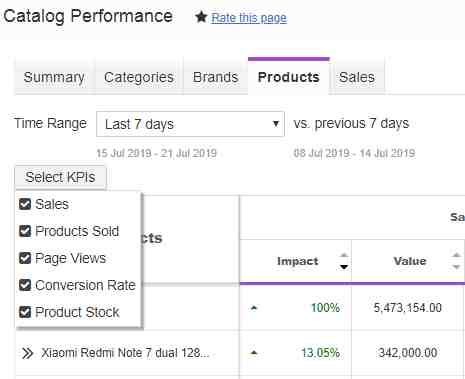
Task: Click the Impact column header
Action: [297, 261]
